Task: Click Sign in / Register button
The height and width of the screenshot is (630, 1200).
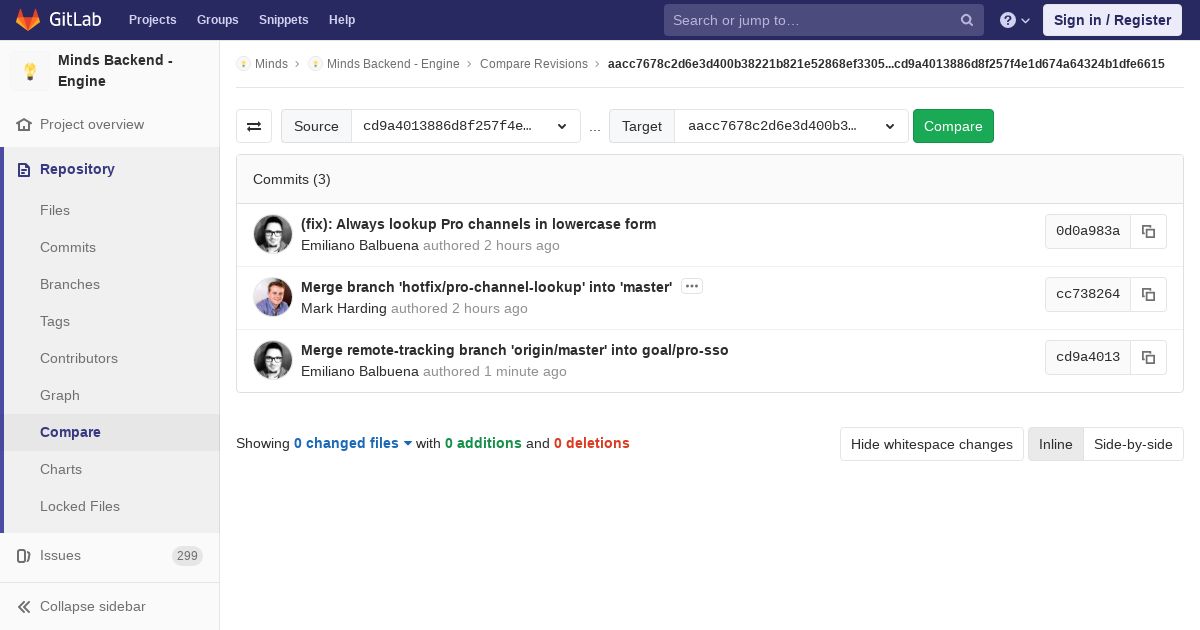Action: click(x=1112, y=20)
